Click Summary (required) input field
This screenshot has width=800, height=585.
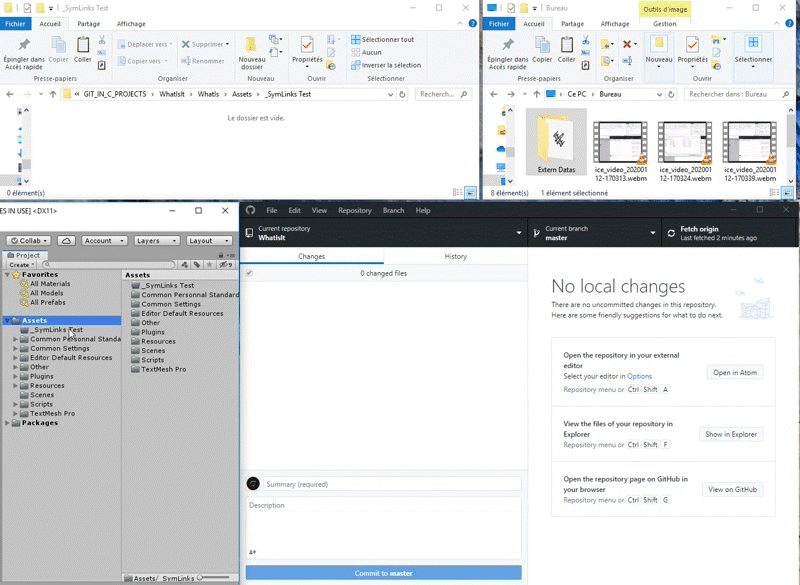pyautogui.click(x=392, y=484)
